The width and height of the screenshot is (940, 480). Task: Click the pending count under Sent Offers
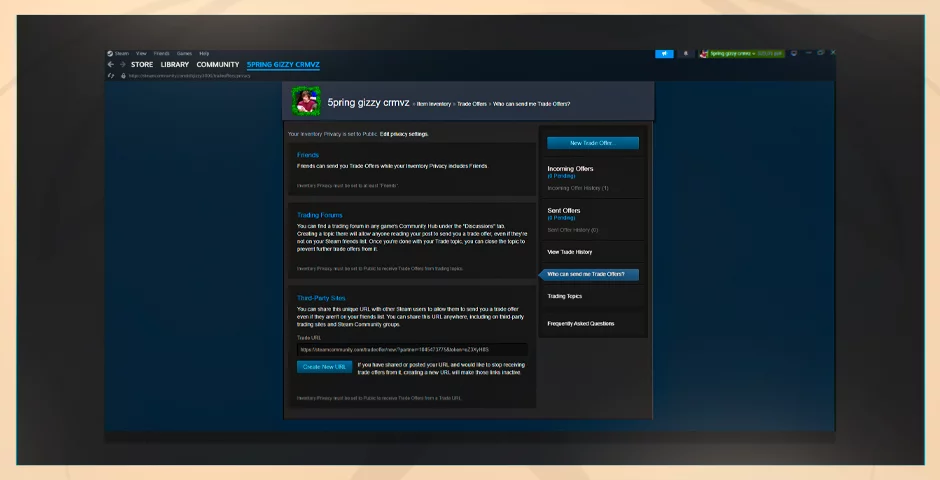(561, 218)
